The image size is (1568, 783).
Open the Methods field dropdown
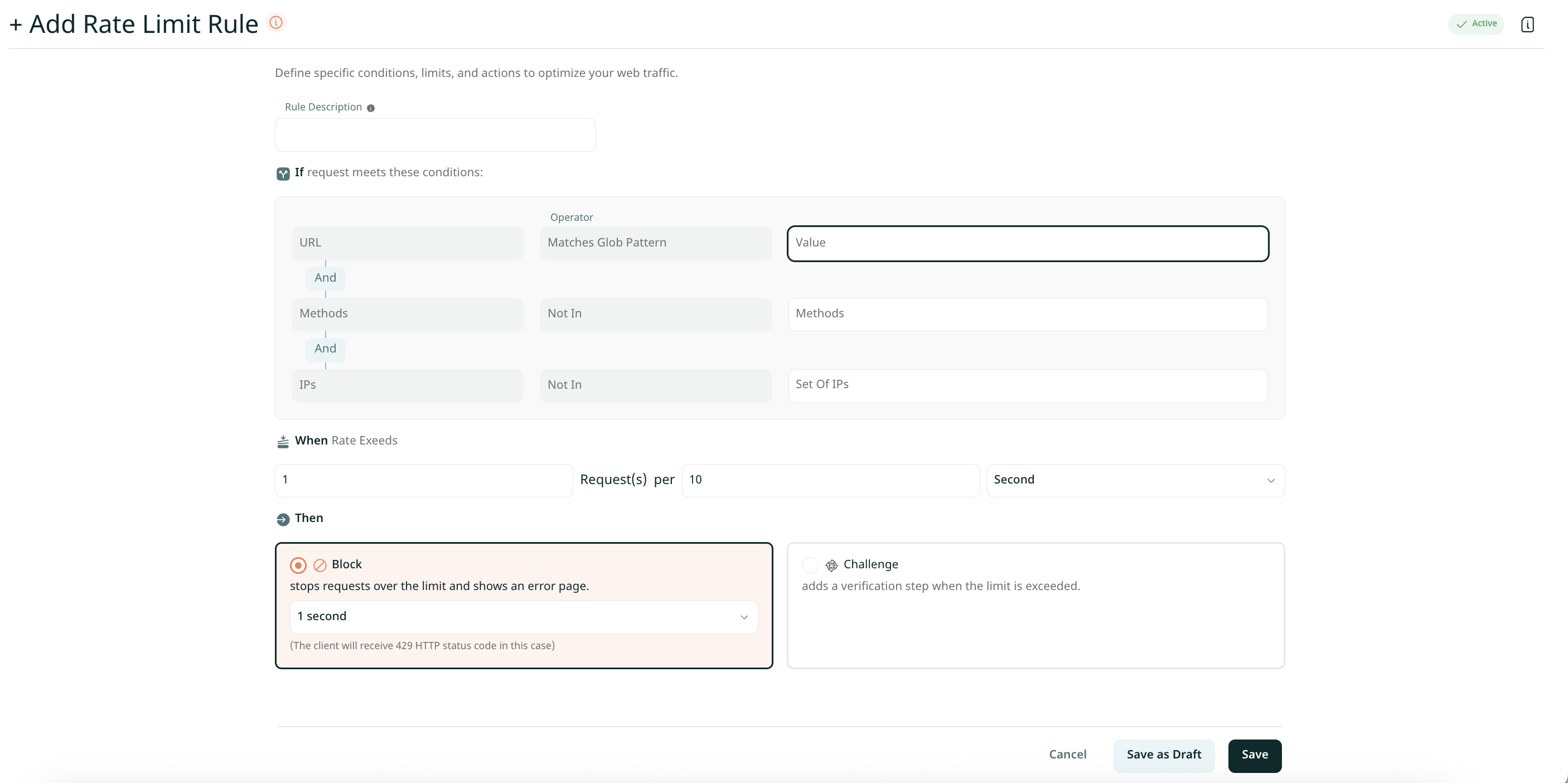[x=408, y=314]
